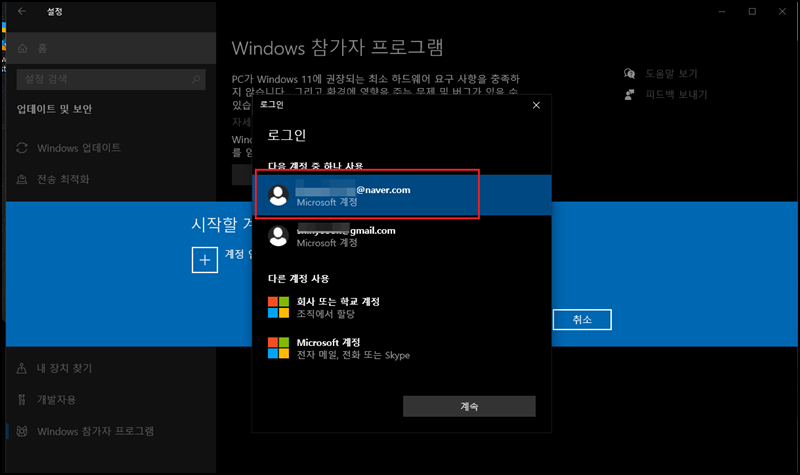
Task: Click the home icon in the sidebar
Action: point(22,48)
